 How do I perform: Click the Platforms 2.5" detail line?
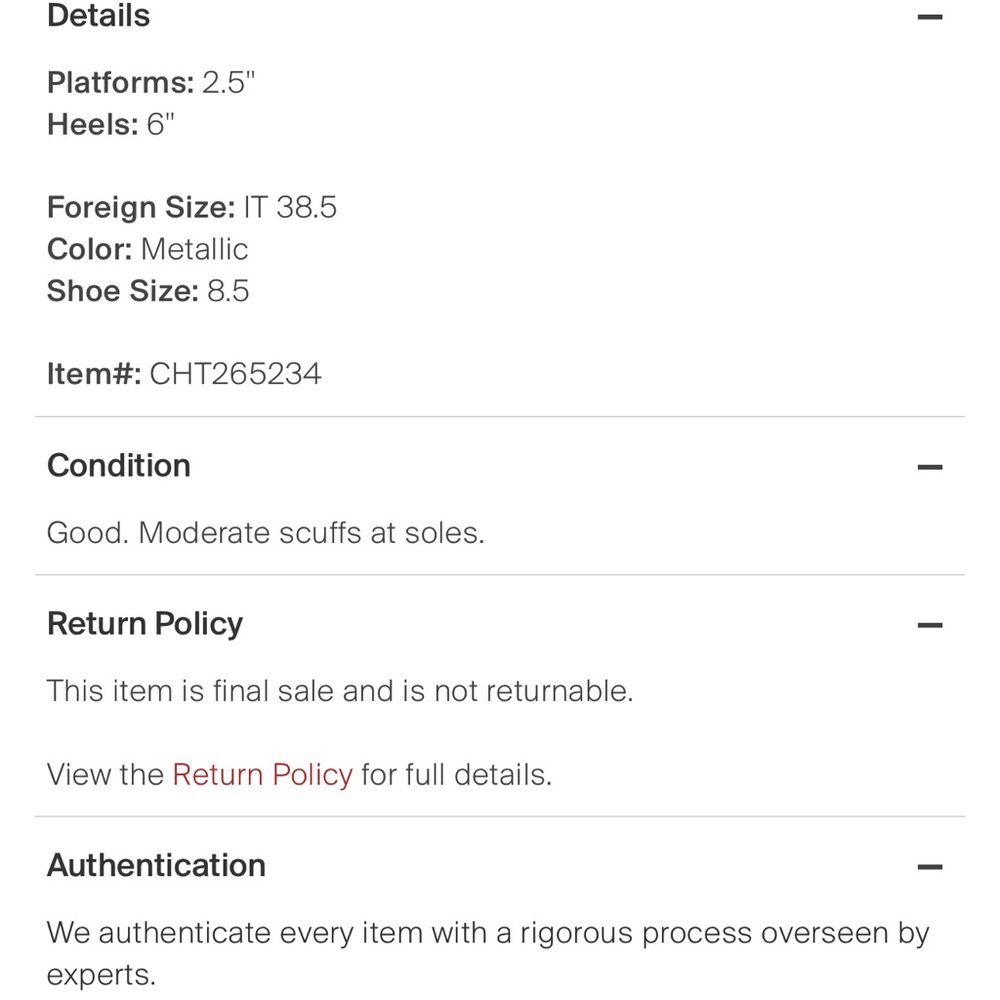152,83
